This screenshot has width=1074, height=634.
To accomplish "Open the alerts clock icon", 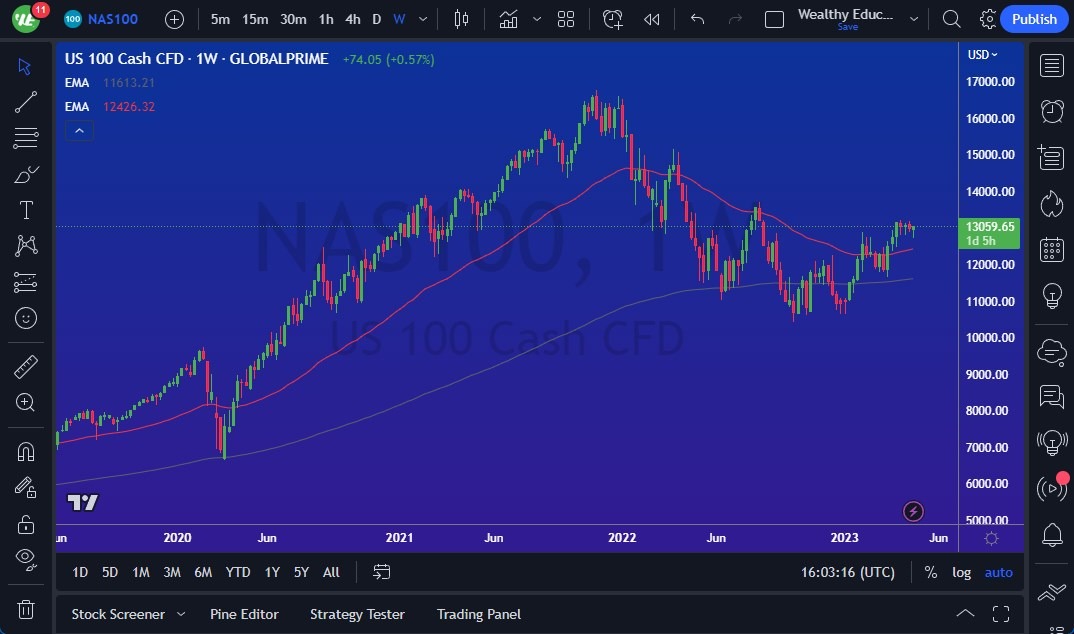I will click(1051, 111).
